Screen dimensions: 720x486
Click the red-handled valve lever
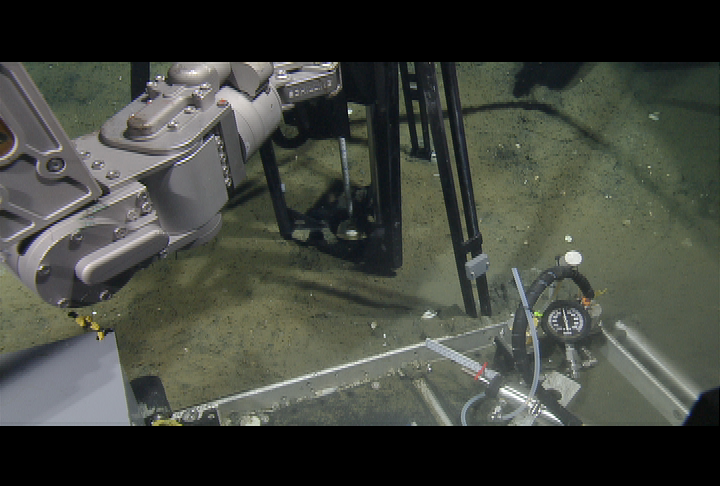pos(481,371)
